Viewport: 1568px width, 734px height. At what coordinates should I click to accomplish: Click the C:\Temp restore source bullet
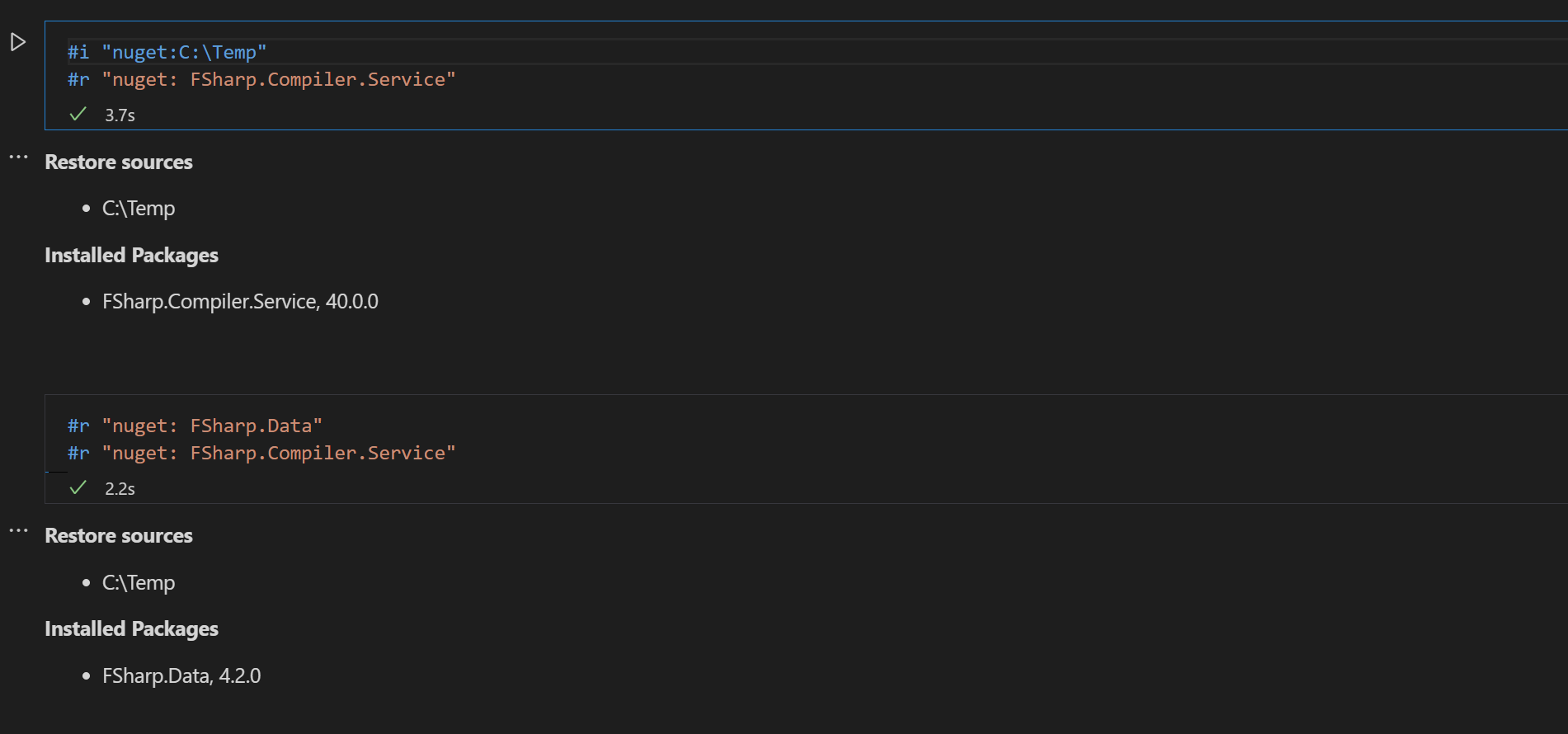tap(138, 208)
